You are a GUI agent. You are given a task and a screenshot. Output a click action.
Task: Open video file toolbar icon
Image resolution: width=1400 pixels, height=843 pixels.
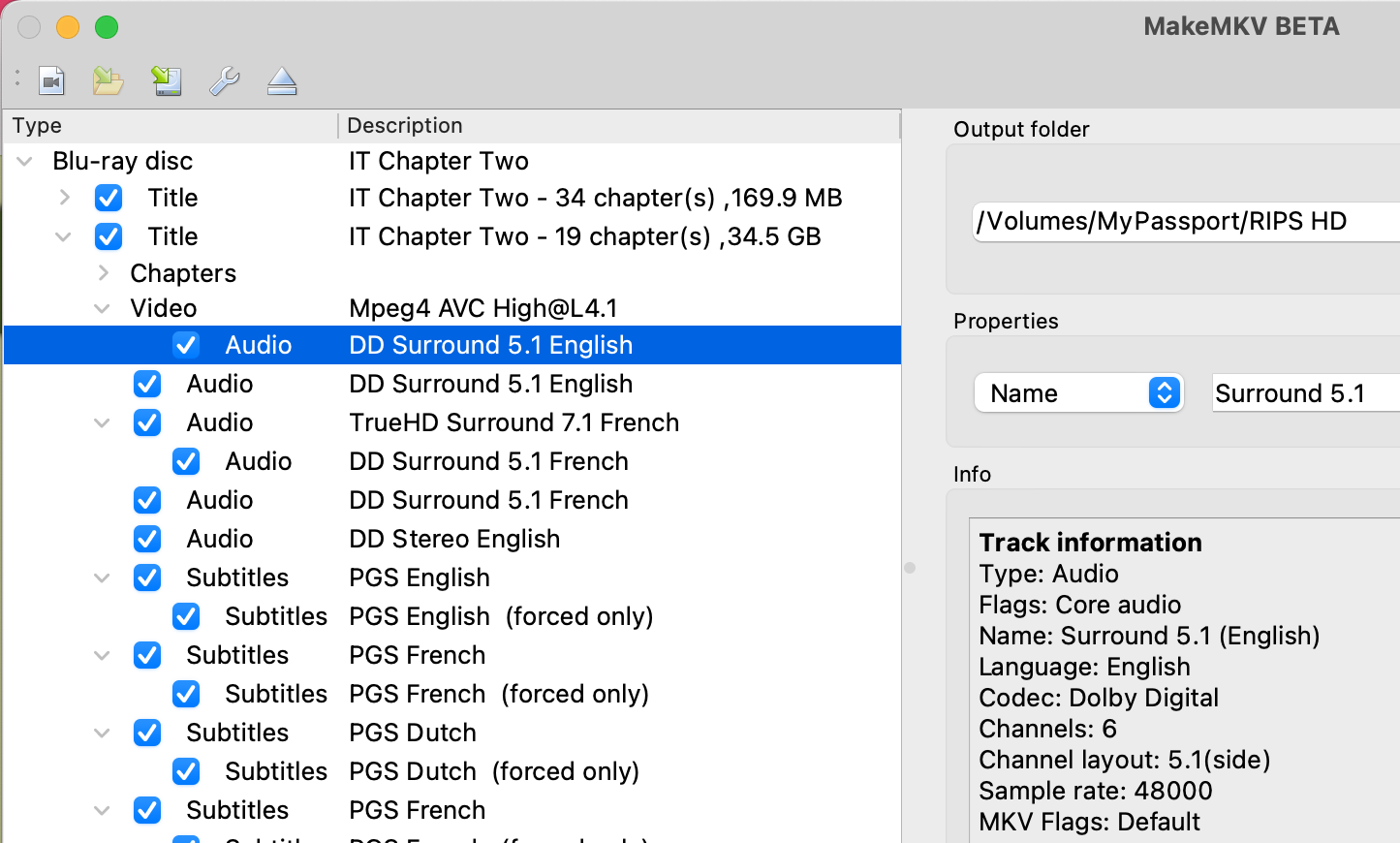pyautogui.click(x=51, y=80)
